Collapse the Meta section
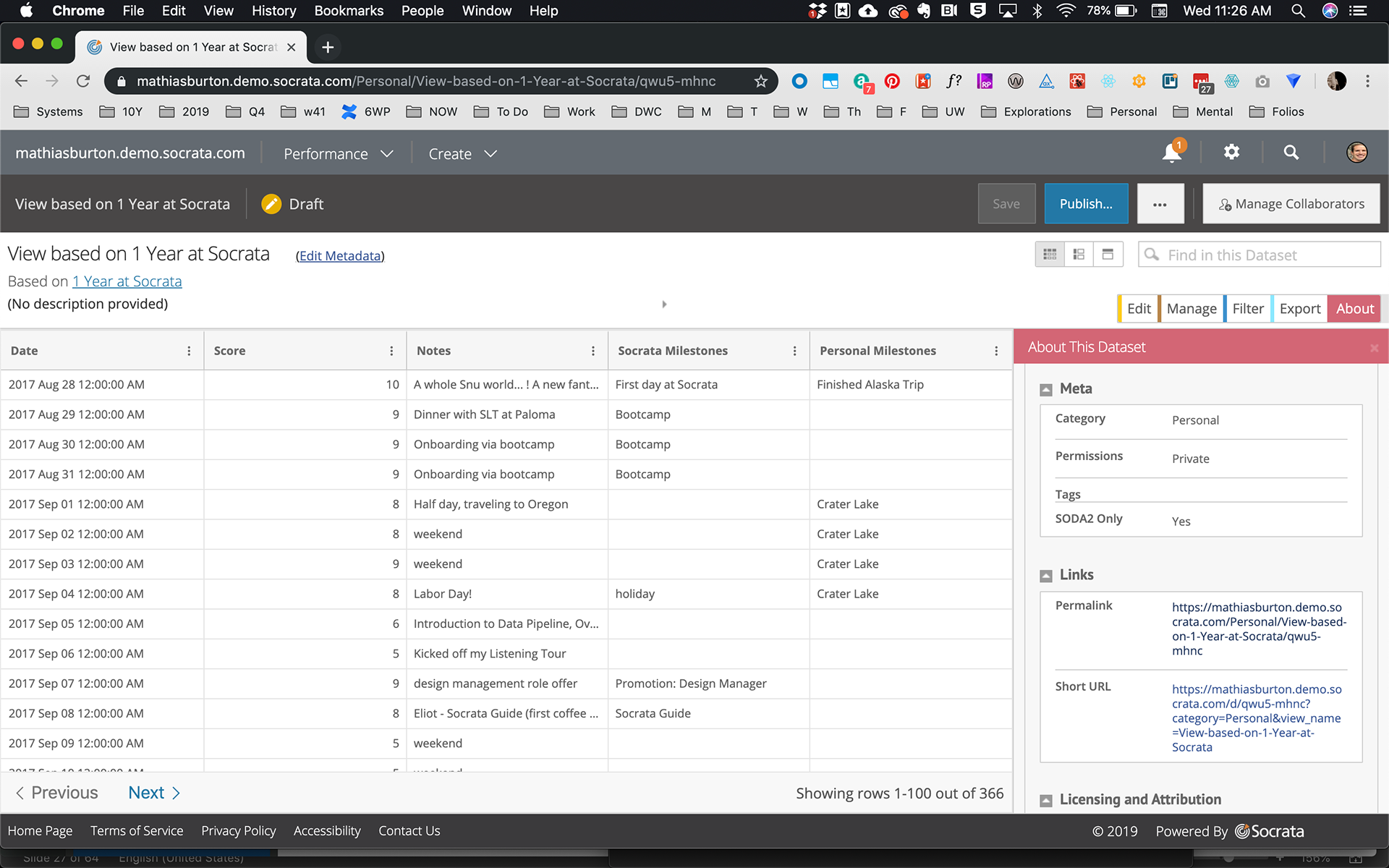This screenshot has width=1389, height=868. 1046,390
